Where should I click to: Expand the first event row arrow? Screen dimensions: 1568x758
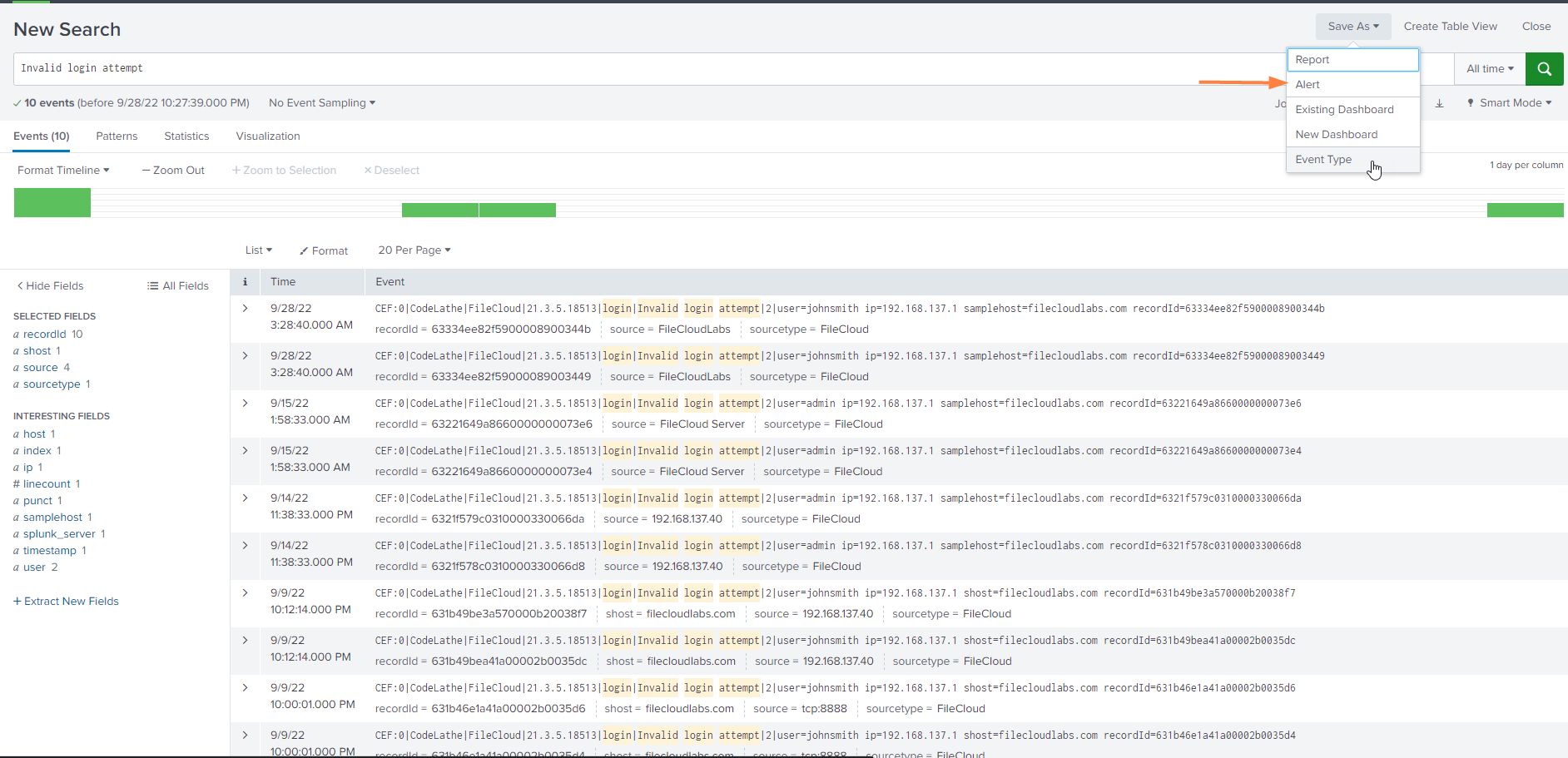[x=244, y=309]
